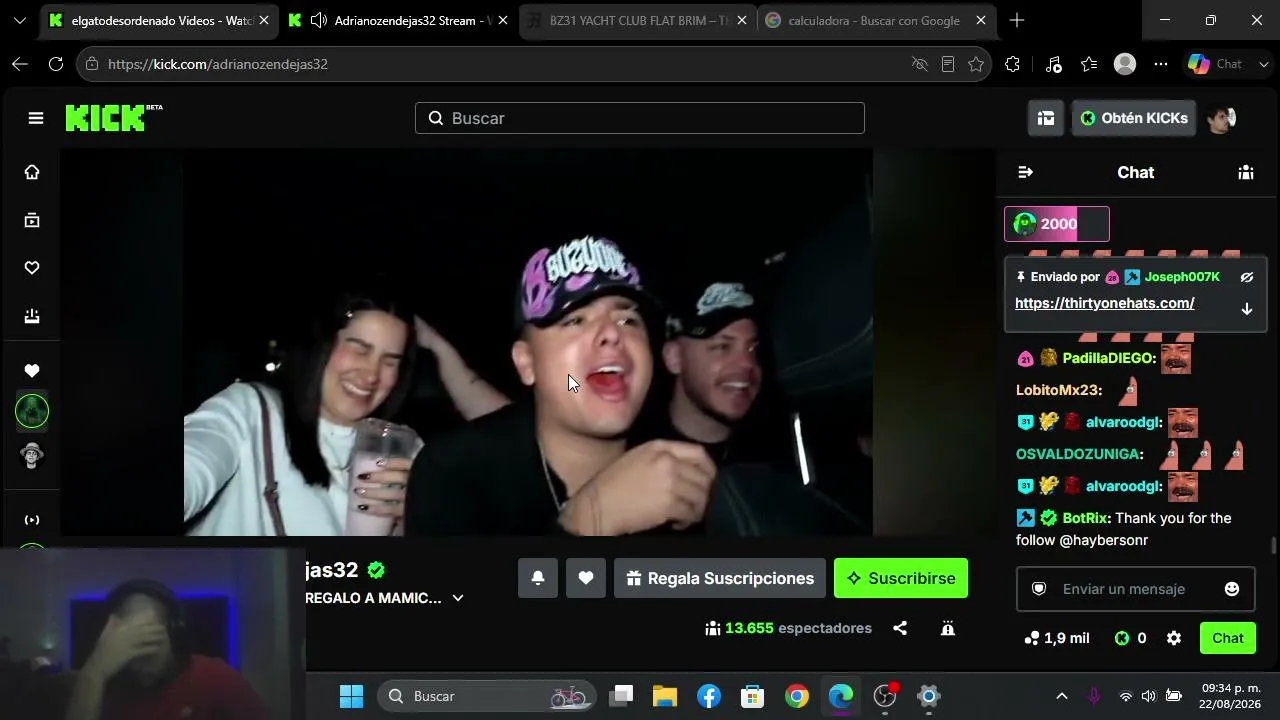Click the live broadcast icon in sidebar
The height and width of the screenshot is (720, 1280).
[x=32, y=520]
